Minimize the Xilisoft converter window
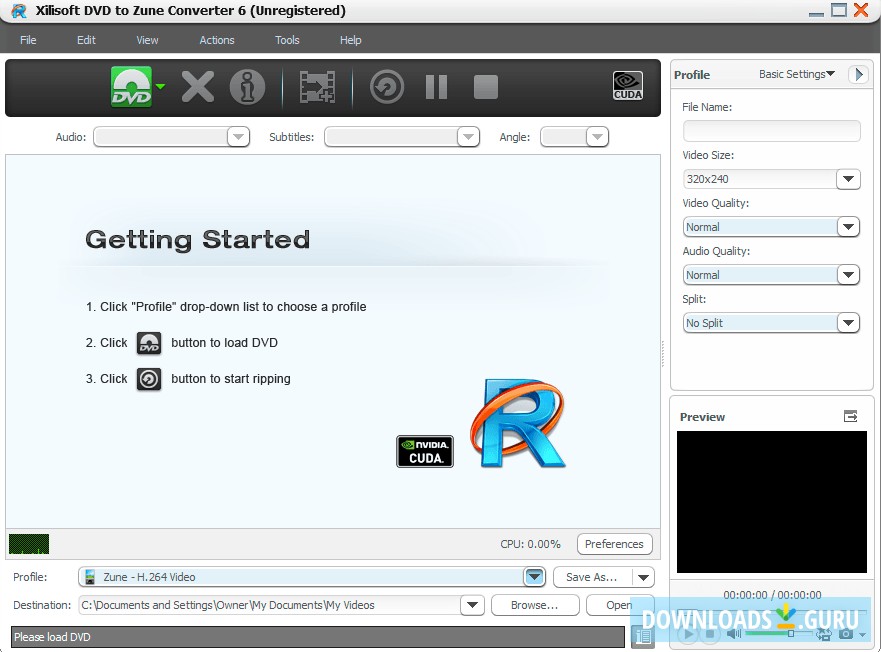881x652 pixels. coord(816,12)
